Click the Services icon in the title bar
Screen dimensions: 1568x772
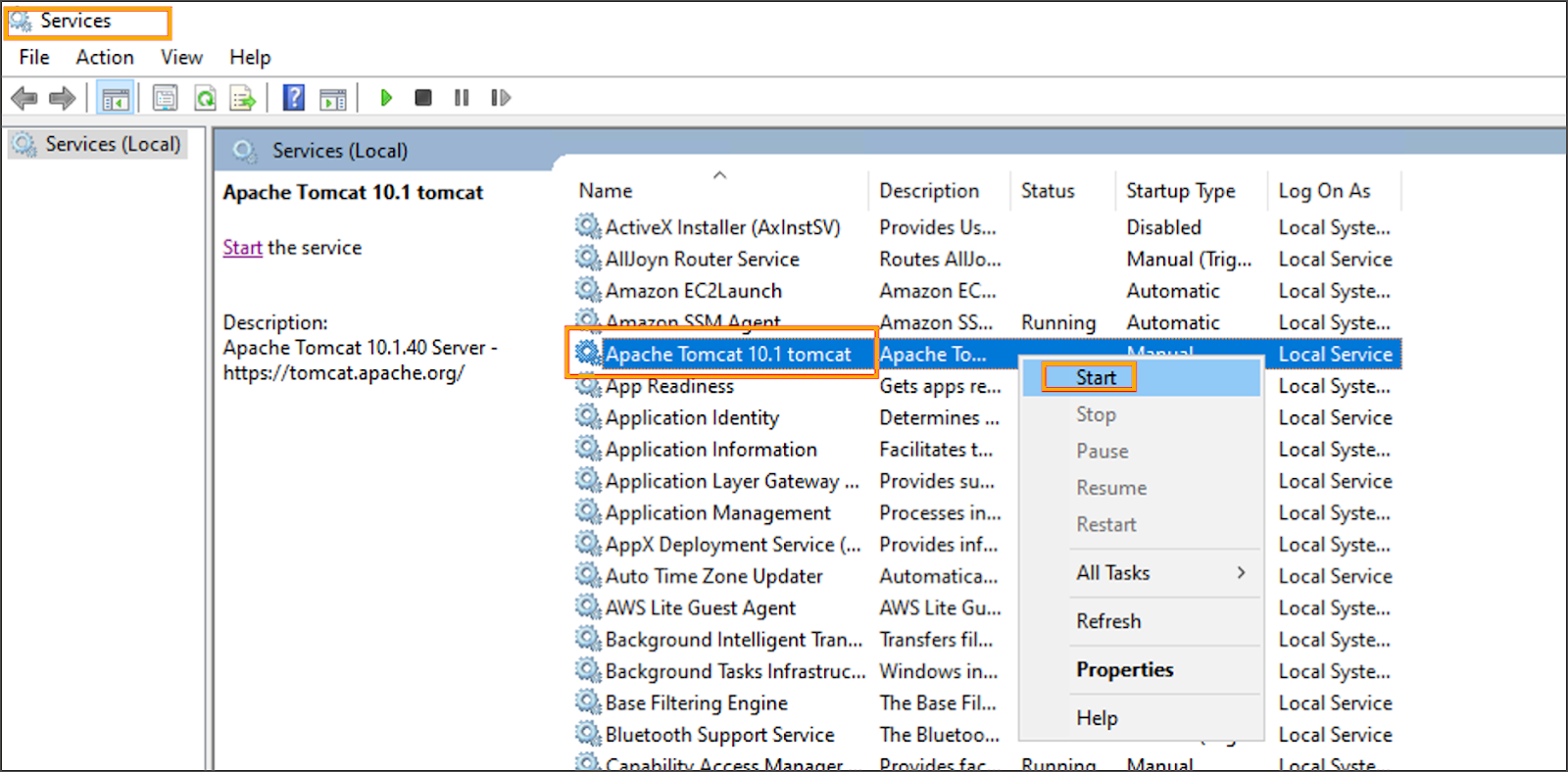(x=21, y=22)
